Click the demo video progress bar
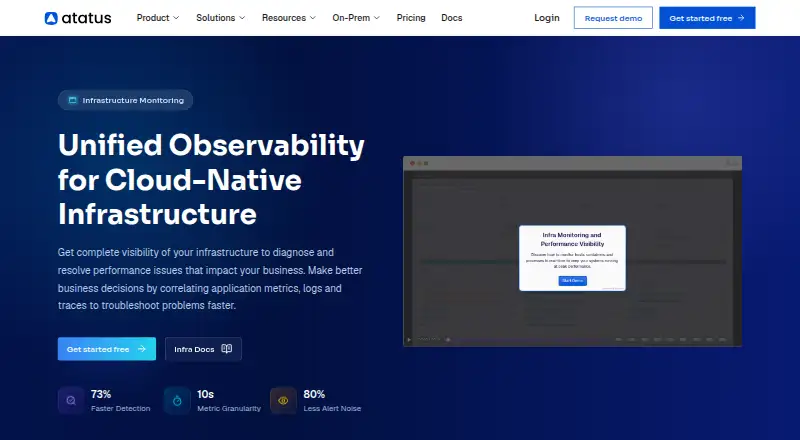 (x=531, y=339)
